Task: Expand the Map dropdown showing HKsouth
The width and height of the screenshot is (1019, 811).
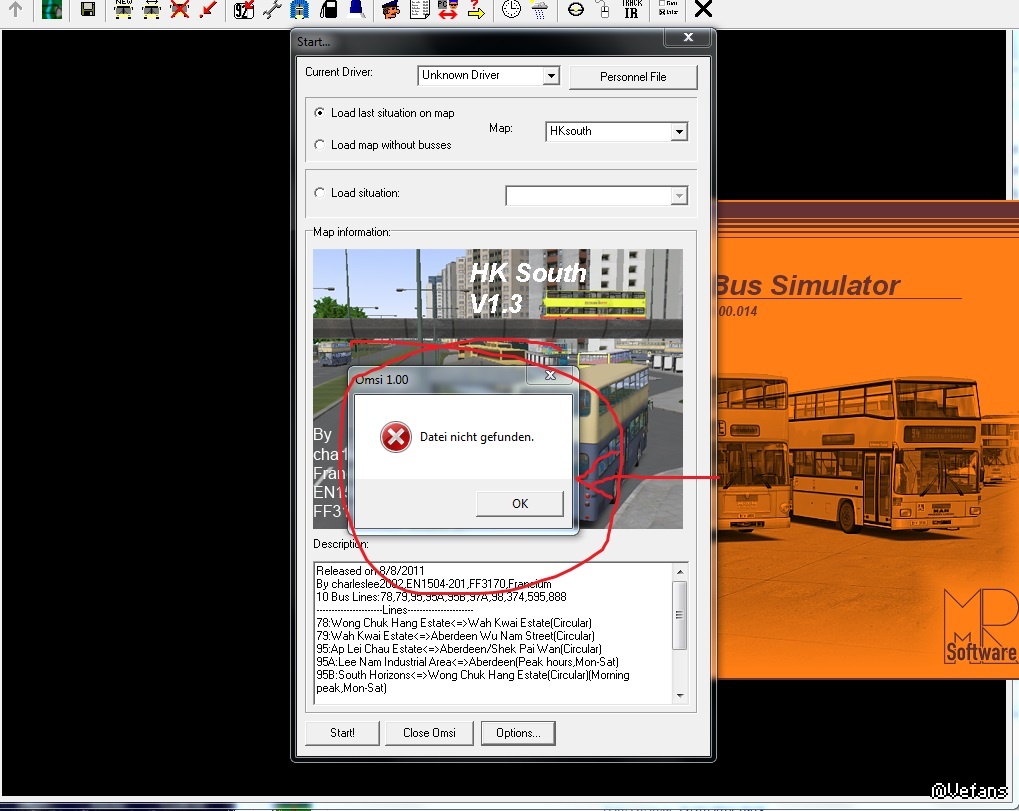Action: click(678, 132)
